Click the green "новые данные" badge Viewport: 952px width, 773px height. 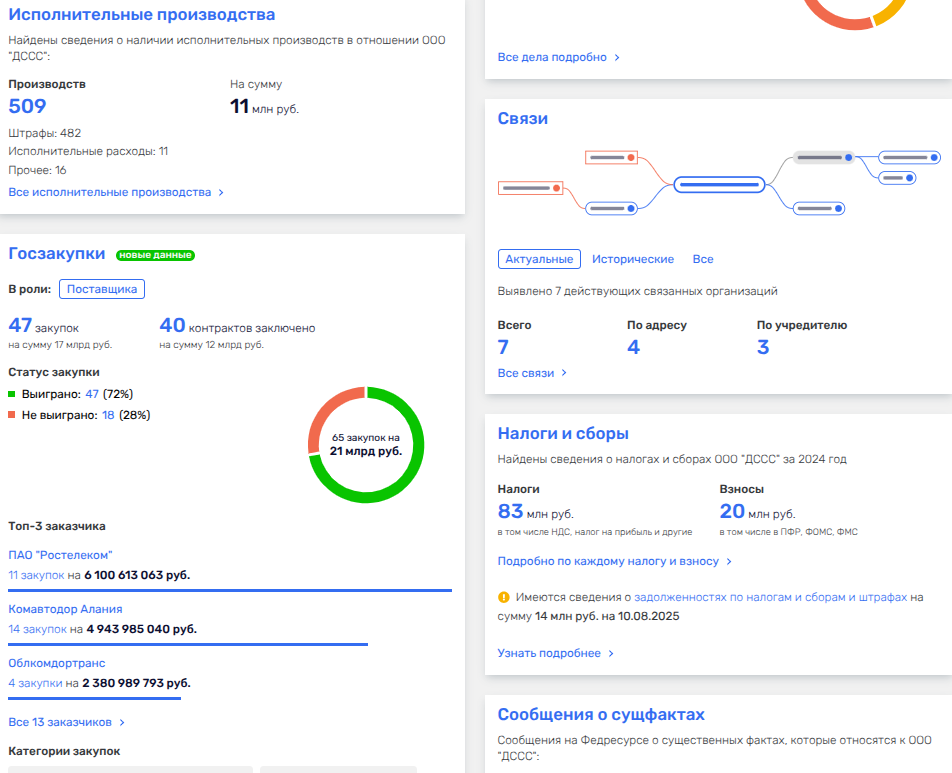pyautogui.click(x=155, y=255)
